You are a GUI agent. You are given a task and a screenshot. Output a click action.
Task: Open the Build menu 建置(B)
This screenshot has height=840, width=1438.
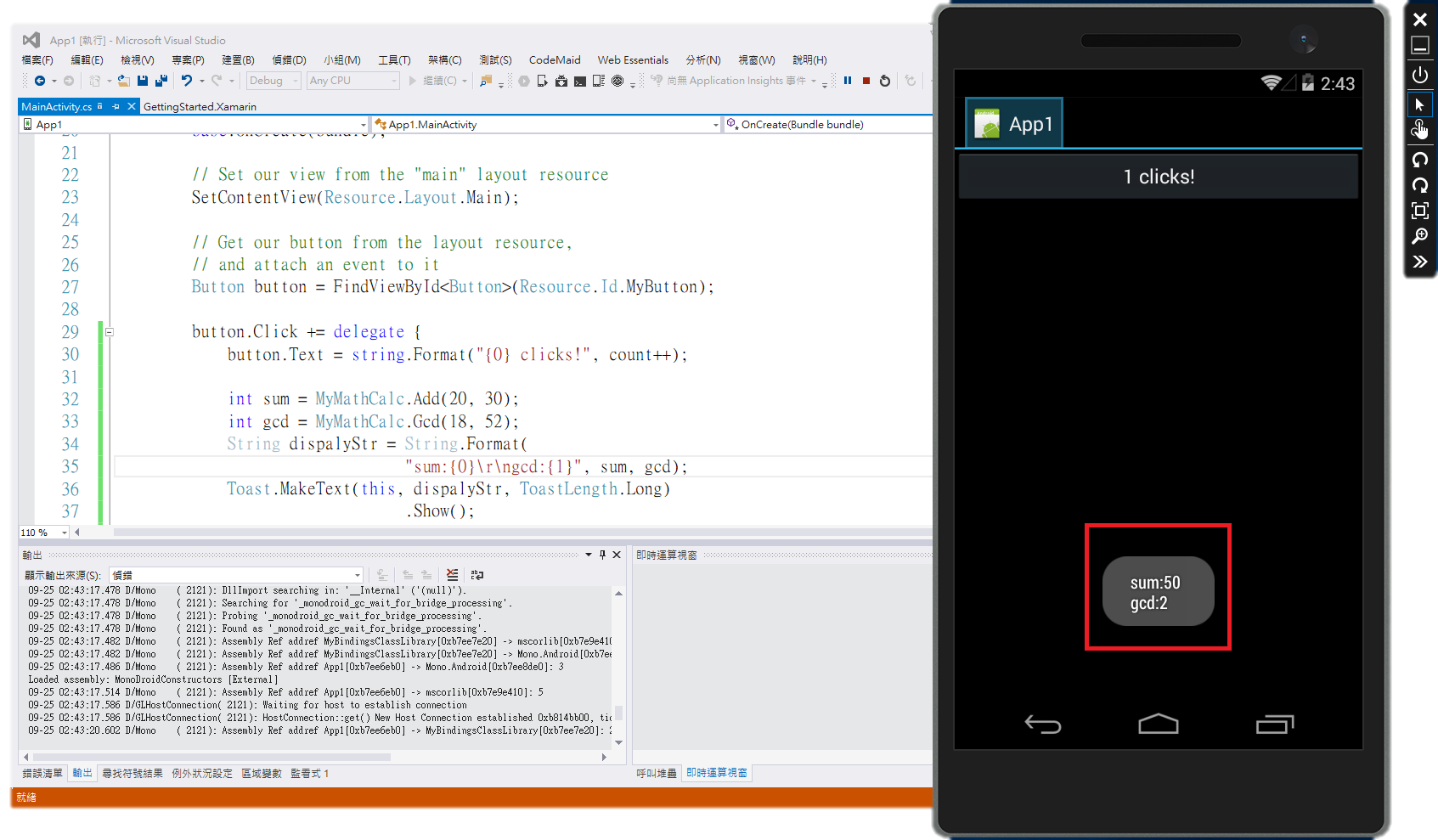pyautogui.click(x=238, y=60)
